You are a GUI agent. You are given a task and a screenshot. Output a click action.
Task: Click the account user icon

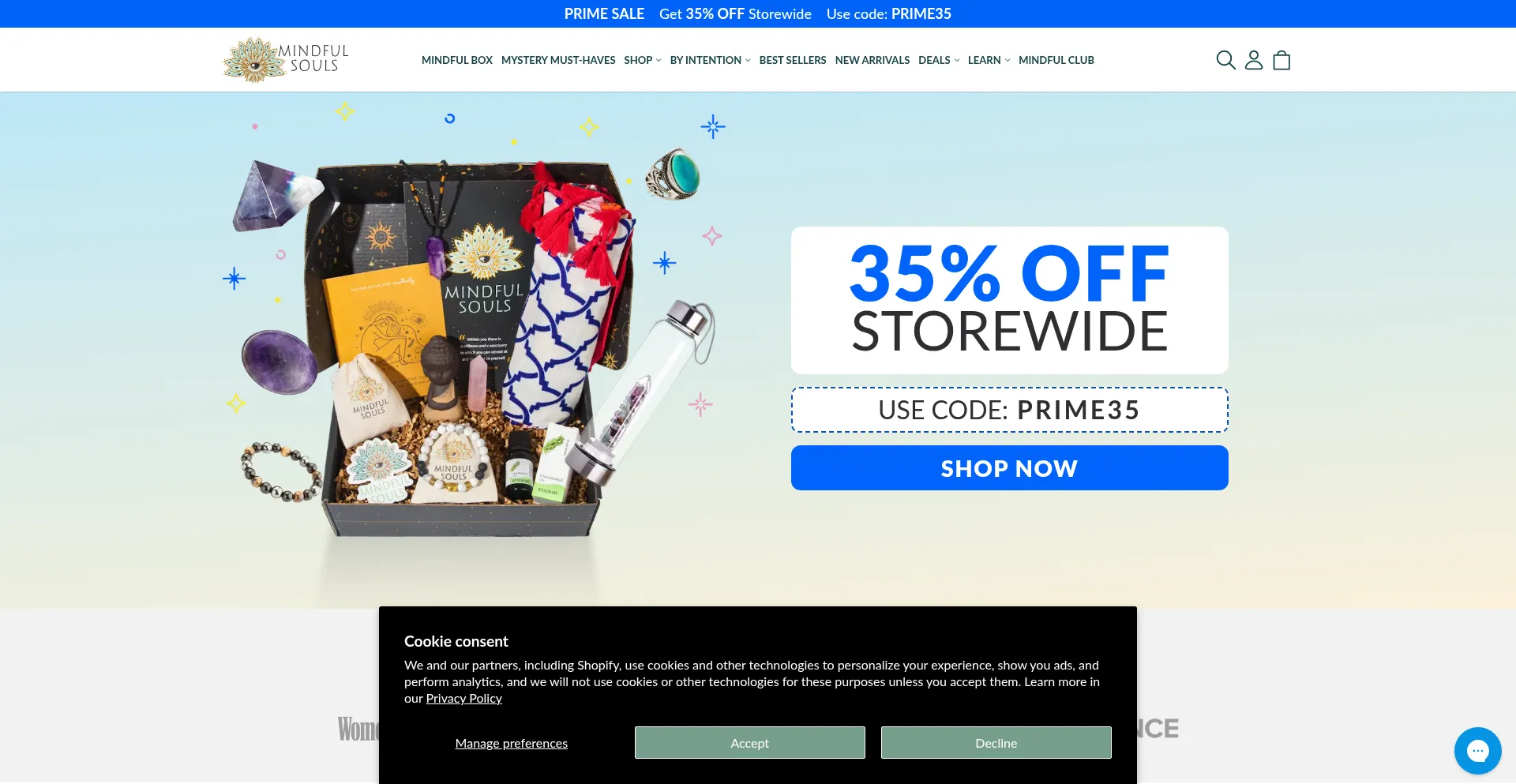tap(1254, 60)
